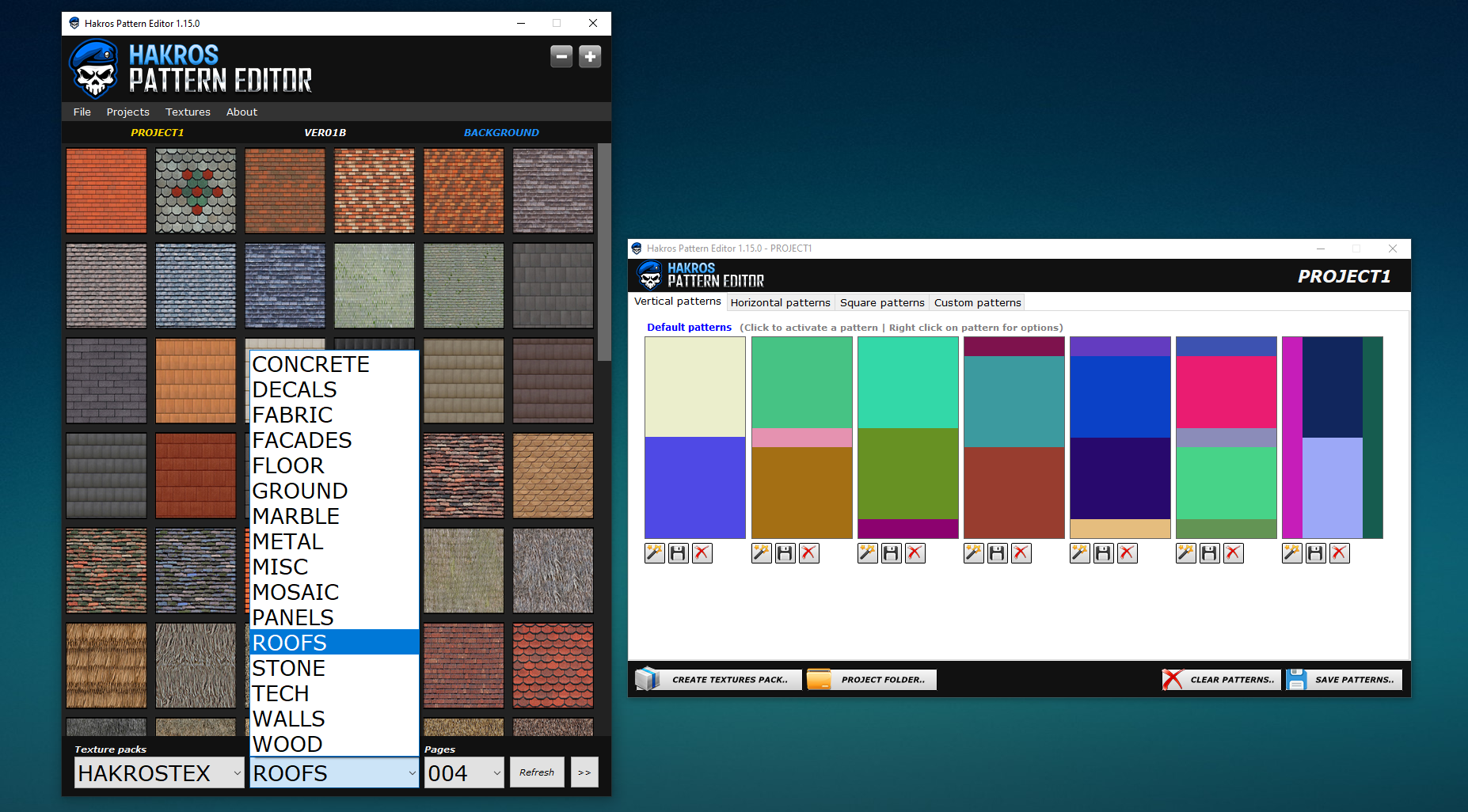Click wand icon under first vertical pattern
The width and height of the screenshot is (1468, 812).
coord(655,553)
